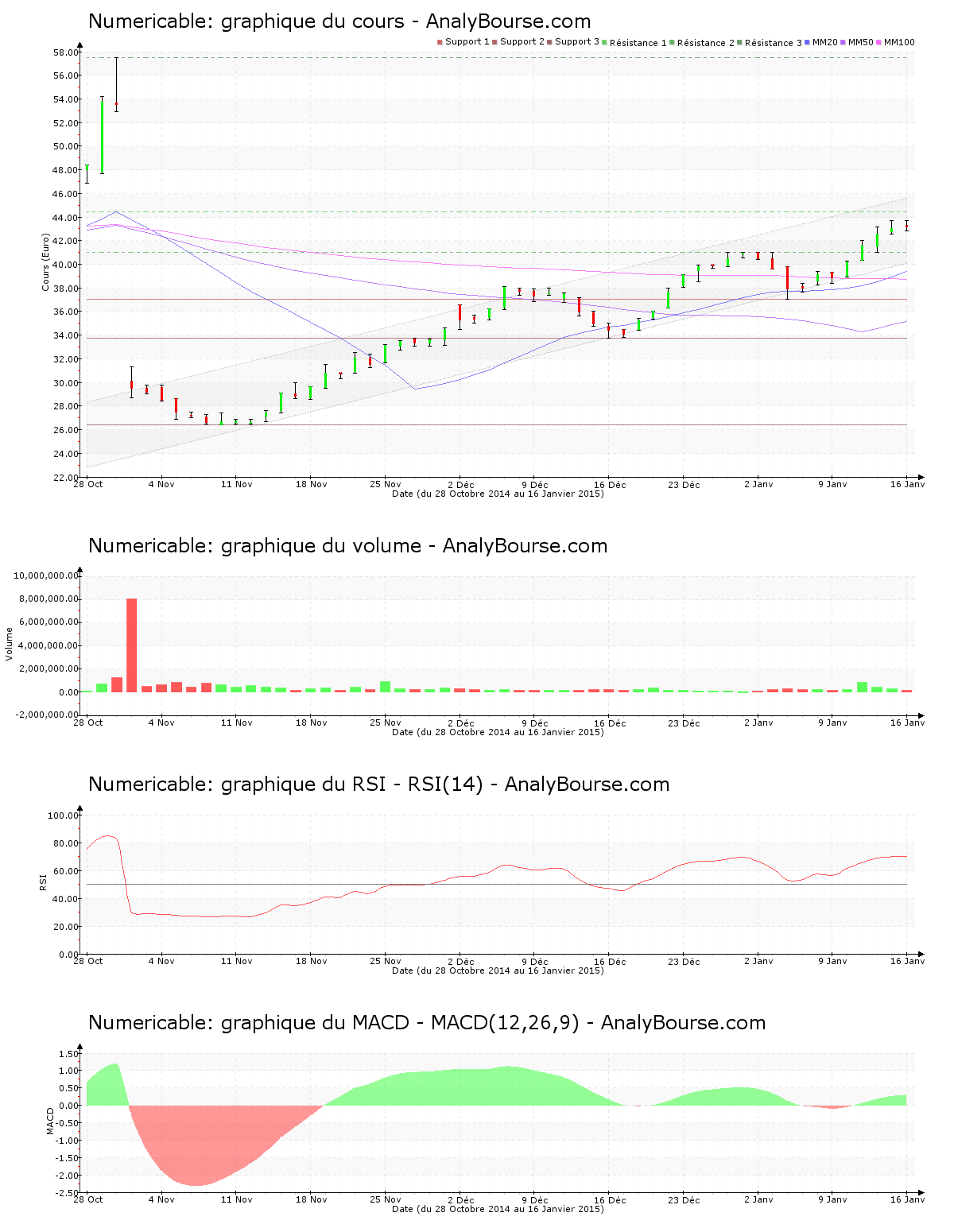Click the 58.00 tick on price chart

[x=65, y=52]
